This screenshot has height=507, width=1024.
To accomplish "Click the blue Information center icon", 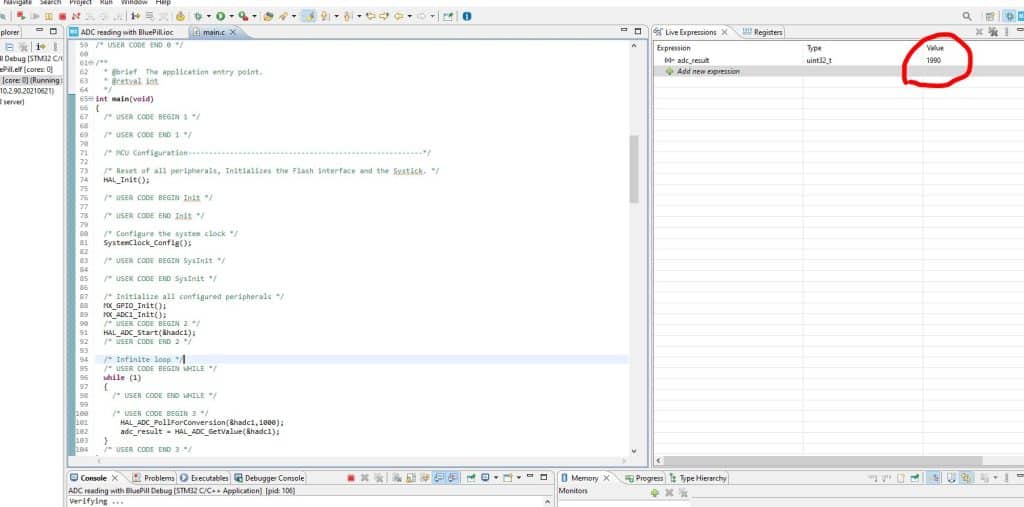I will point(467,16).
